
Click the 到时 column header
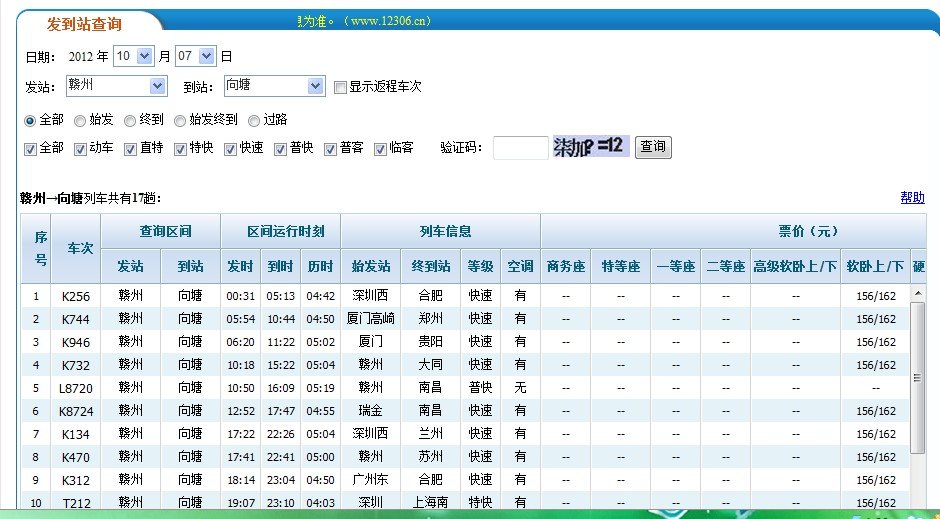(x=281, y=266)
